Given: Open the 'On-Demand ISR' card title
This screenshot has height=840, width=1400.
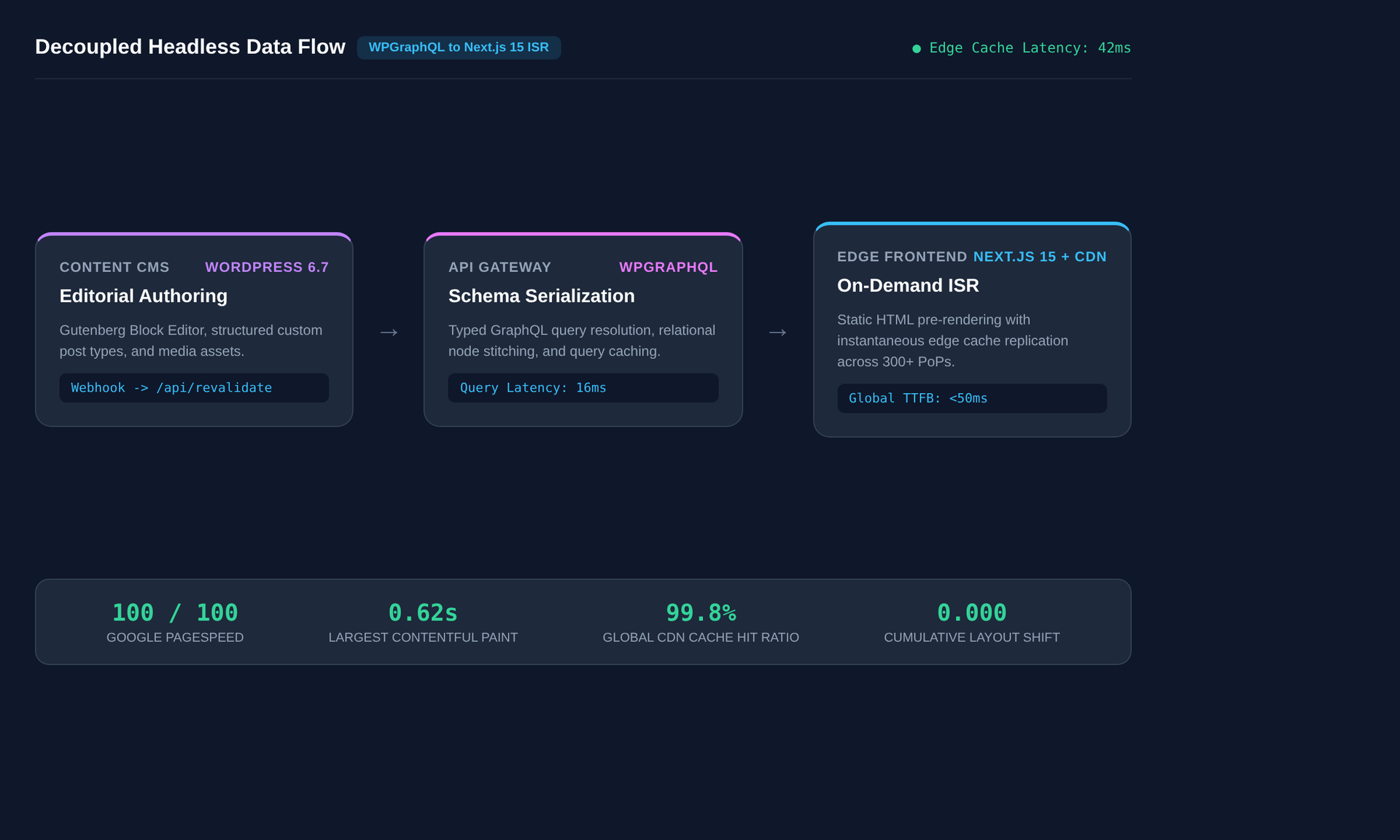Looking at the screenshot, I should (x=908, y=286).
